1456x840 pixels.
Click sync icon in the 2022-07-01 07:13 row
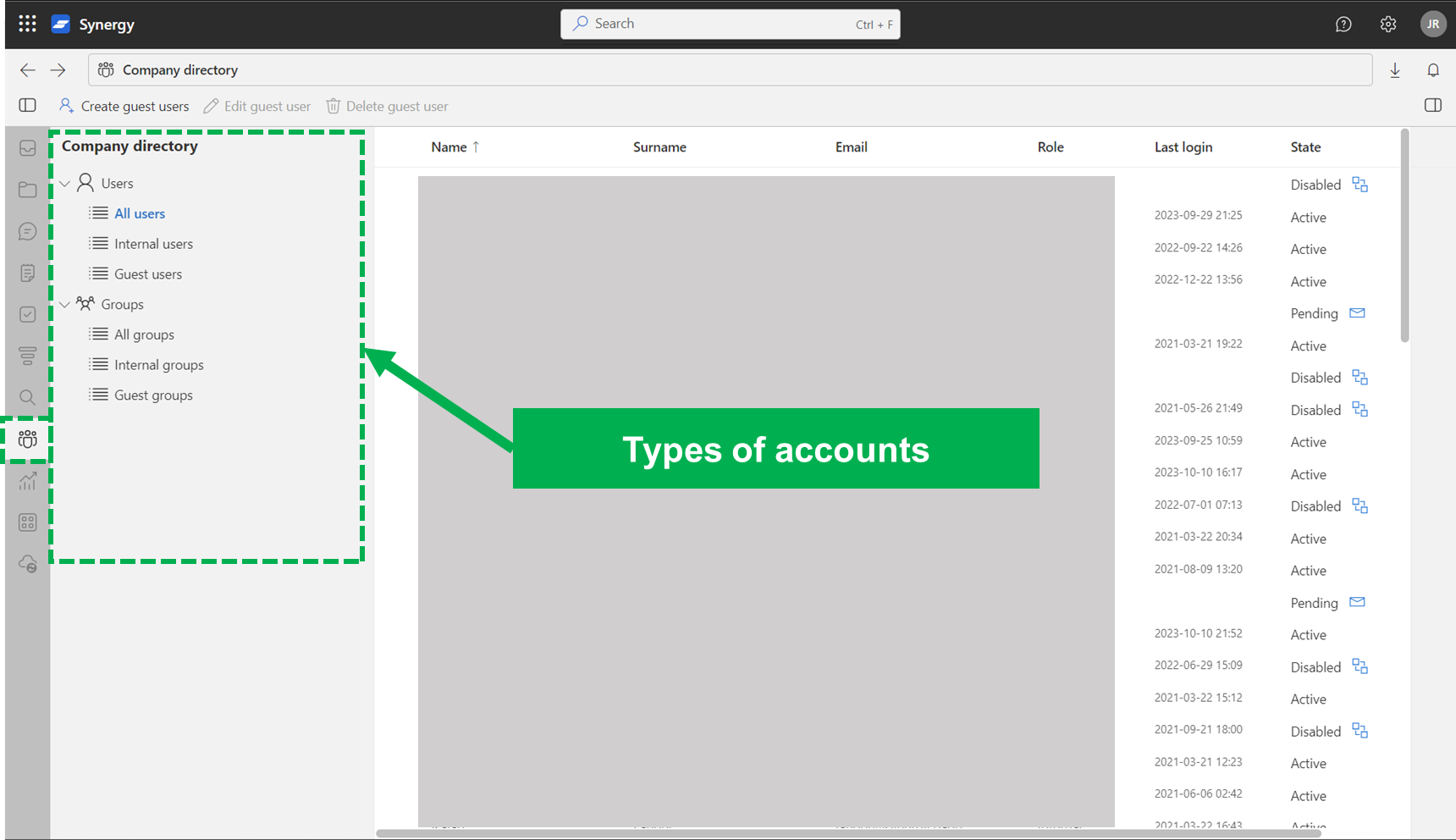1359,506
